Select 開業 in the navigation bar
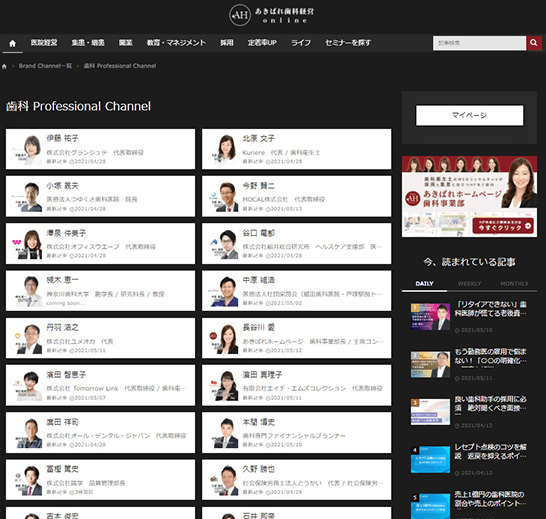 pyautogui.click(x=125, y=43)
